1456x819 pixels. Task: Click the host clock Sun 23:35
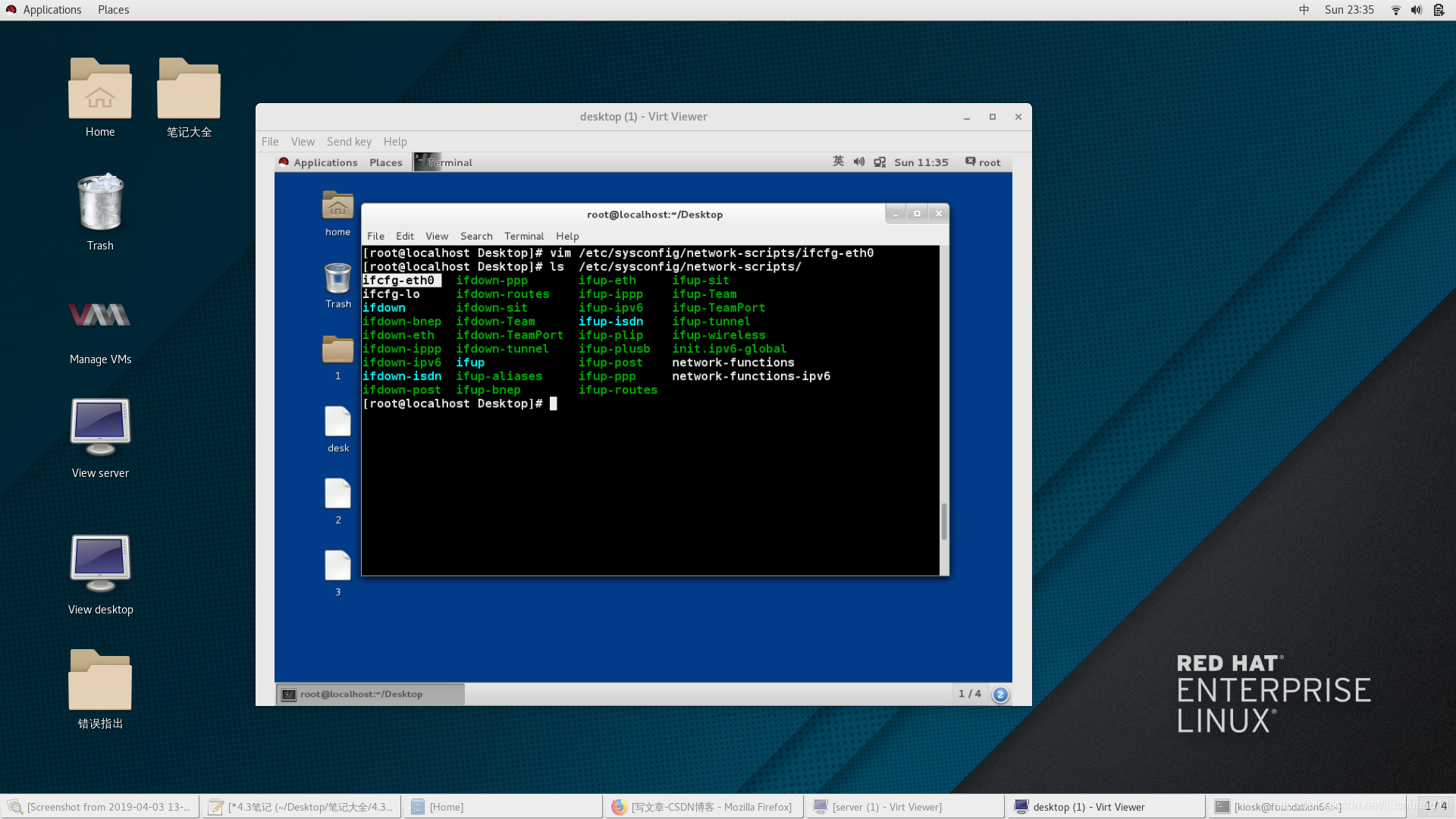(1349, 10)
